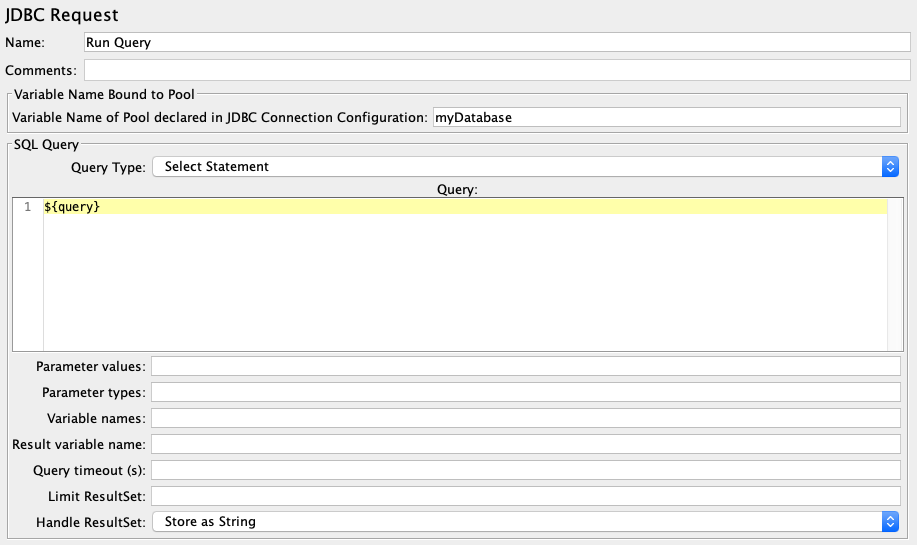Focus the Parameter values field
Viewport: 917px width, 545px height.
[526, 366]
